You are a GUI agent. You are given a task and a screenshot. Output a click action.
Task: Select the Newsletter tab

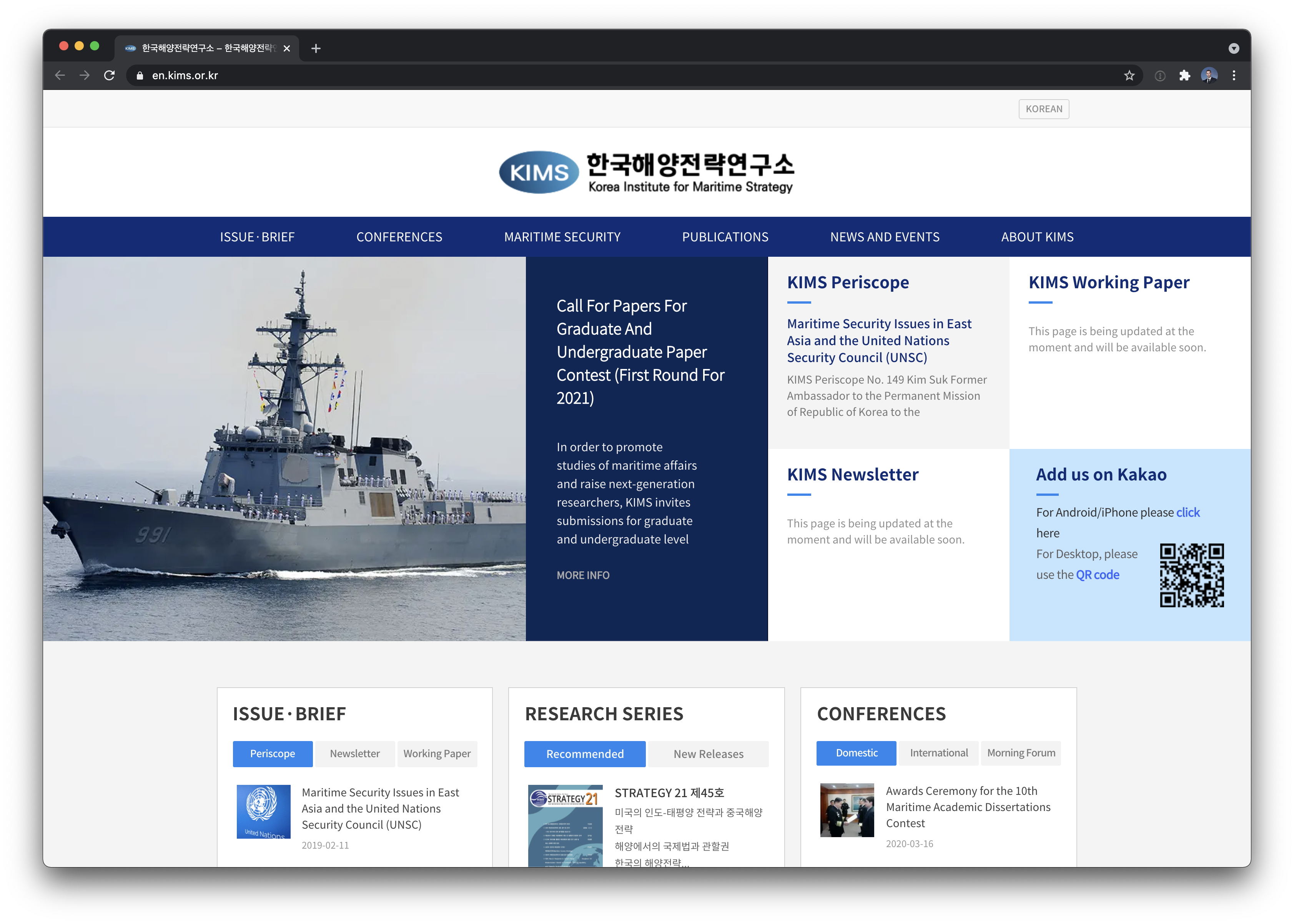355,754
